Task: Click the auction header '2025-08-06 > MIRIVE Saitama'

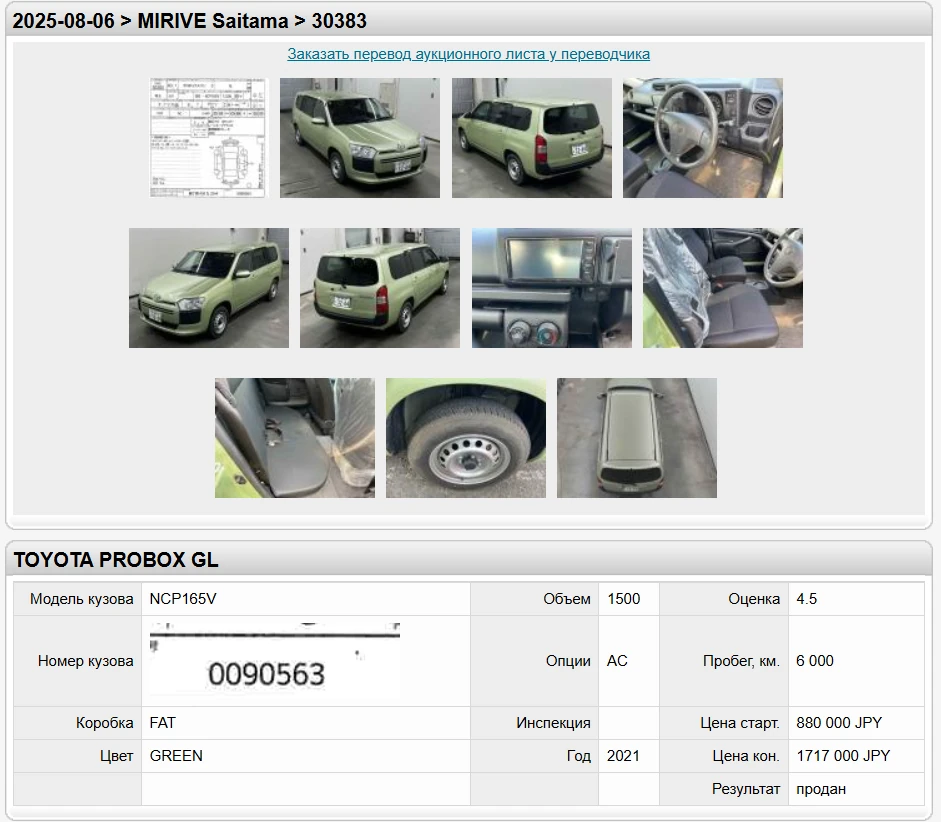Action: point(190,21)
